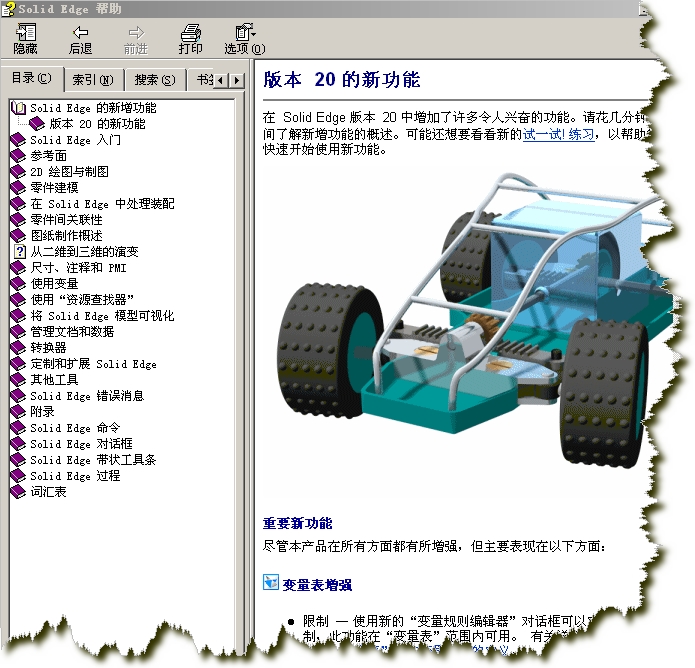Click the right tab-scroll arrow
Image resolution: width=695 pixels, height=668 pixels.
237,81
